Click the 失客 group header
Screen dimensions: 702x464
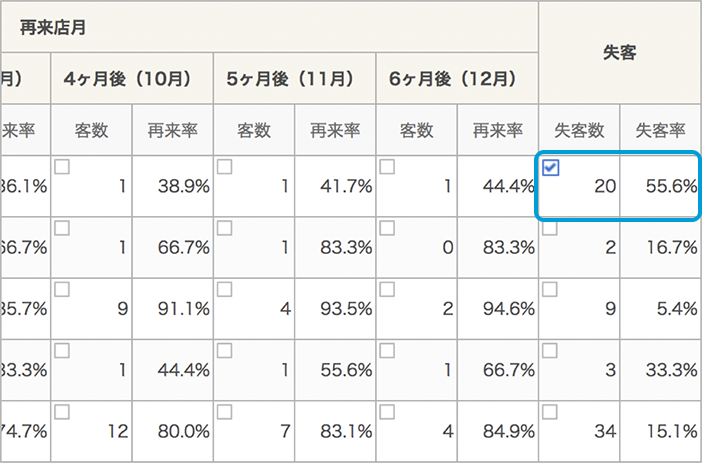pos(620,52)
